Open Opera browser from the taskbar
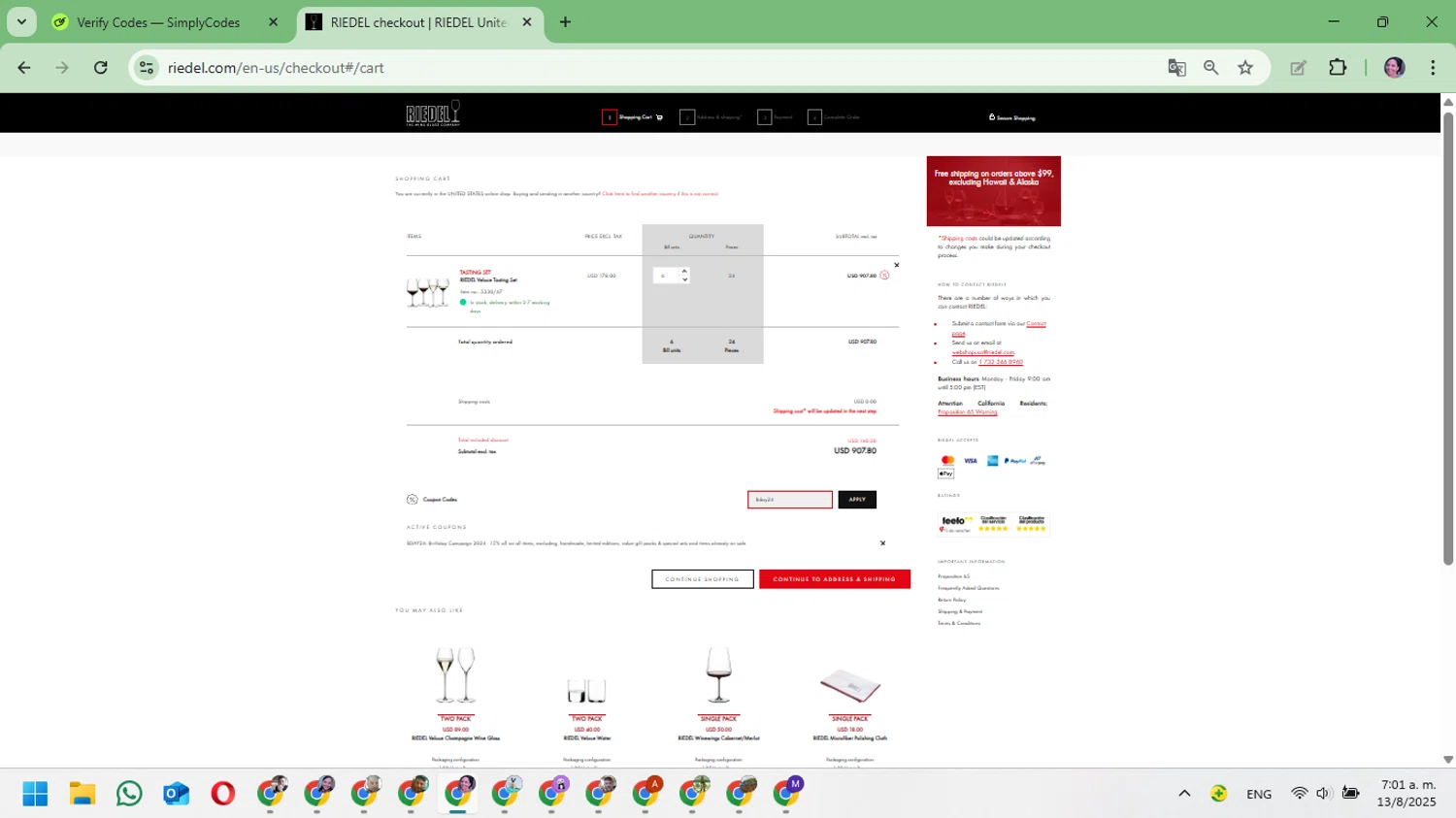 click(x=223, y=794)
